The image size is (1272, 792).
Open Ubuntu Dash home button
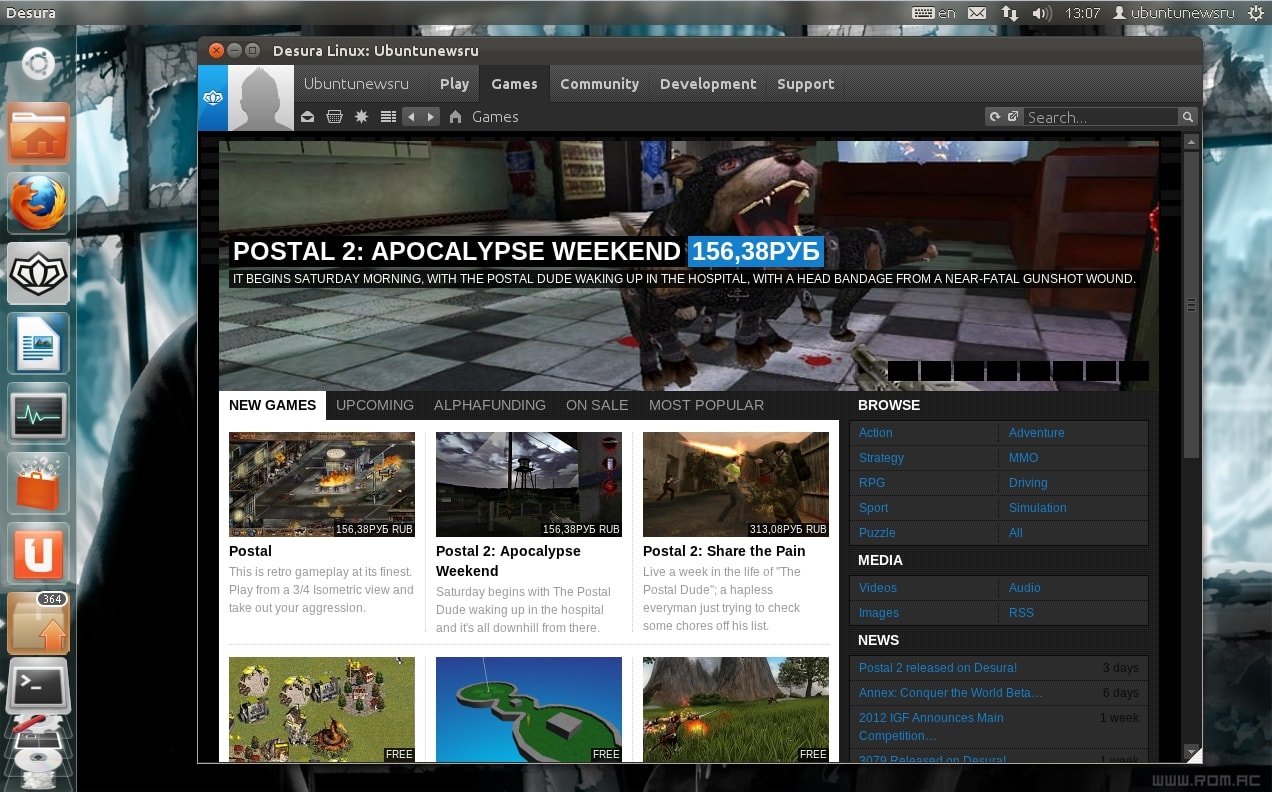coord(39,65)
